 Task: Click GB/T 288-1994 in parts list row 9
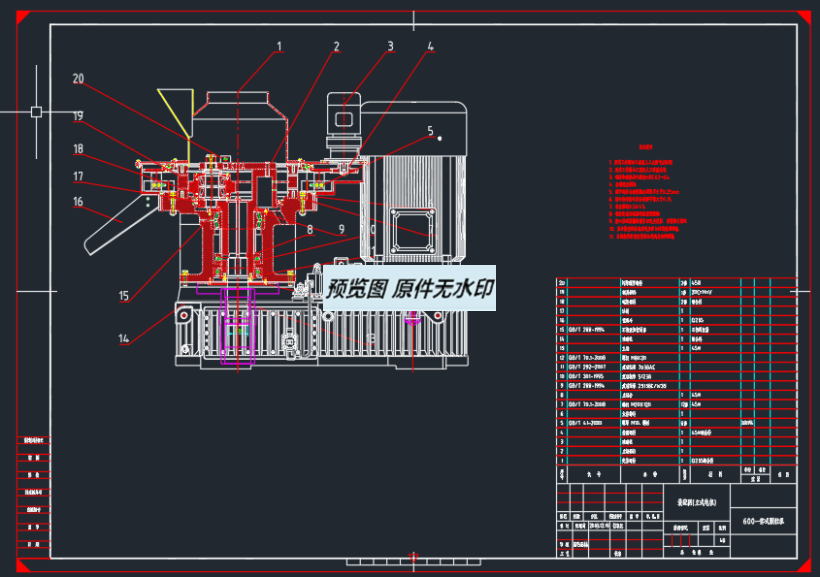click(586, 386)
